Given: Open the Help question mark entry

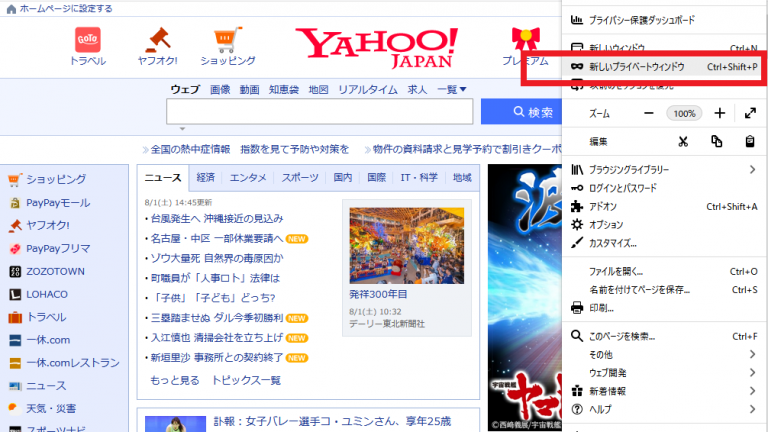Looking at the screenshot, I should pyautogui.click(x=664, y=409).
